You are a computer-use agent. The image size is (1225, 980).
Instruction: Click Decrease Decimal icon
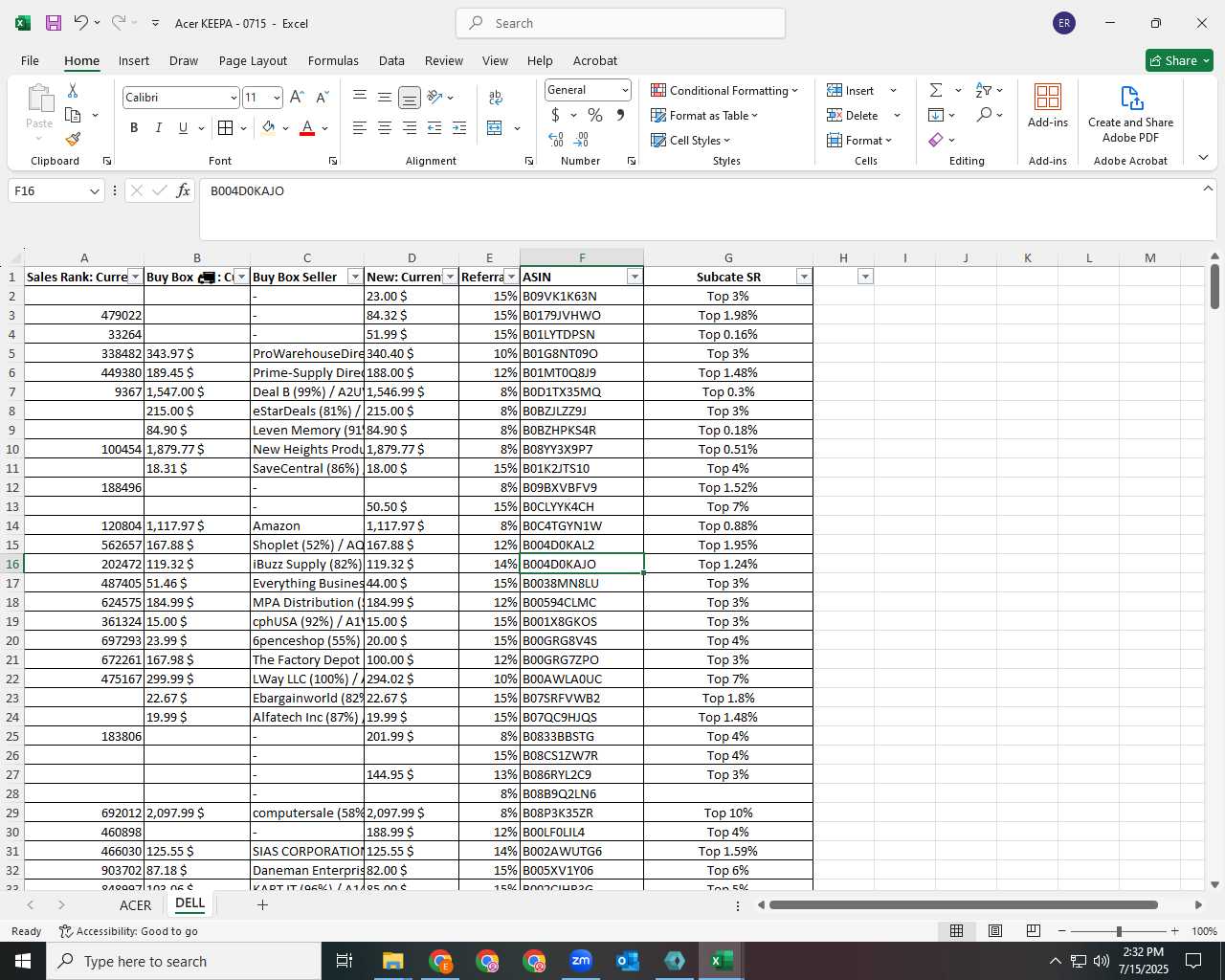click(583, 140)
